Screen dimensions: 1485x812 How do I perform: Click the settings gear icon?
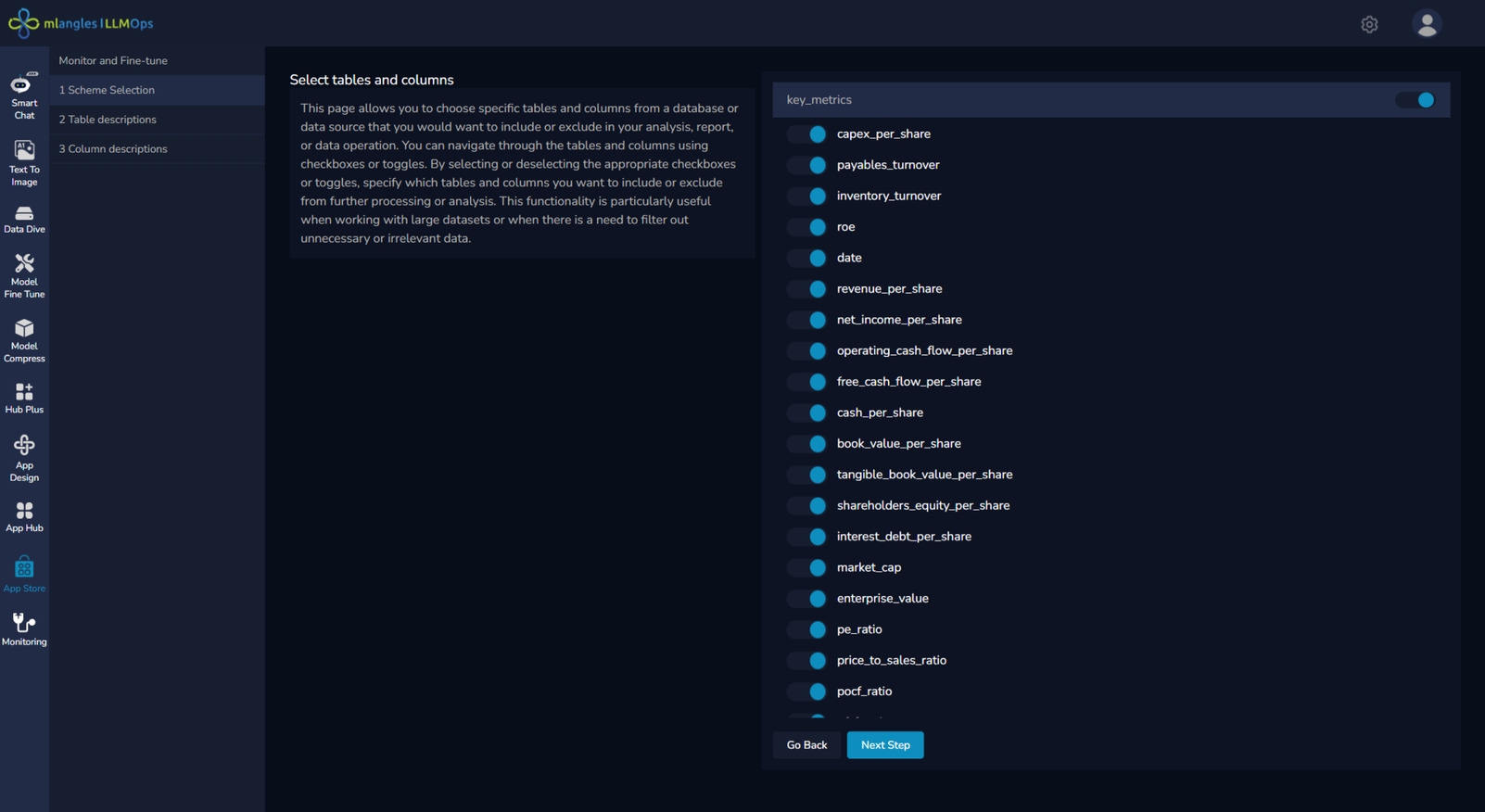pyautogui.click(x=1369, y=24)
